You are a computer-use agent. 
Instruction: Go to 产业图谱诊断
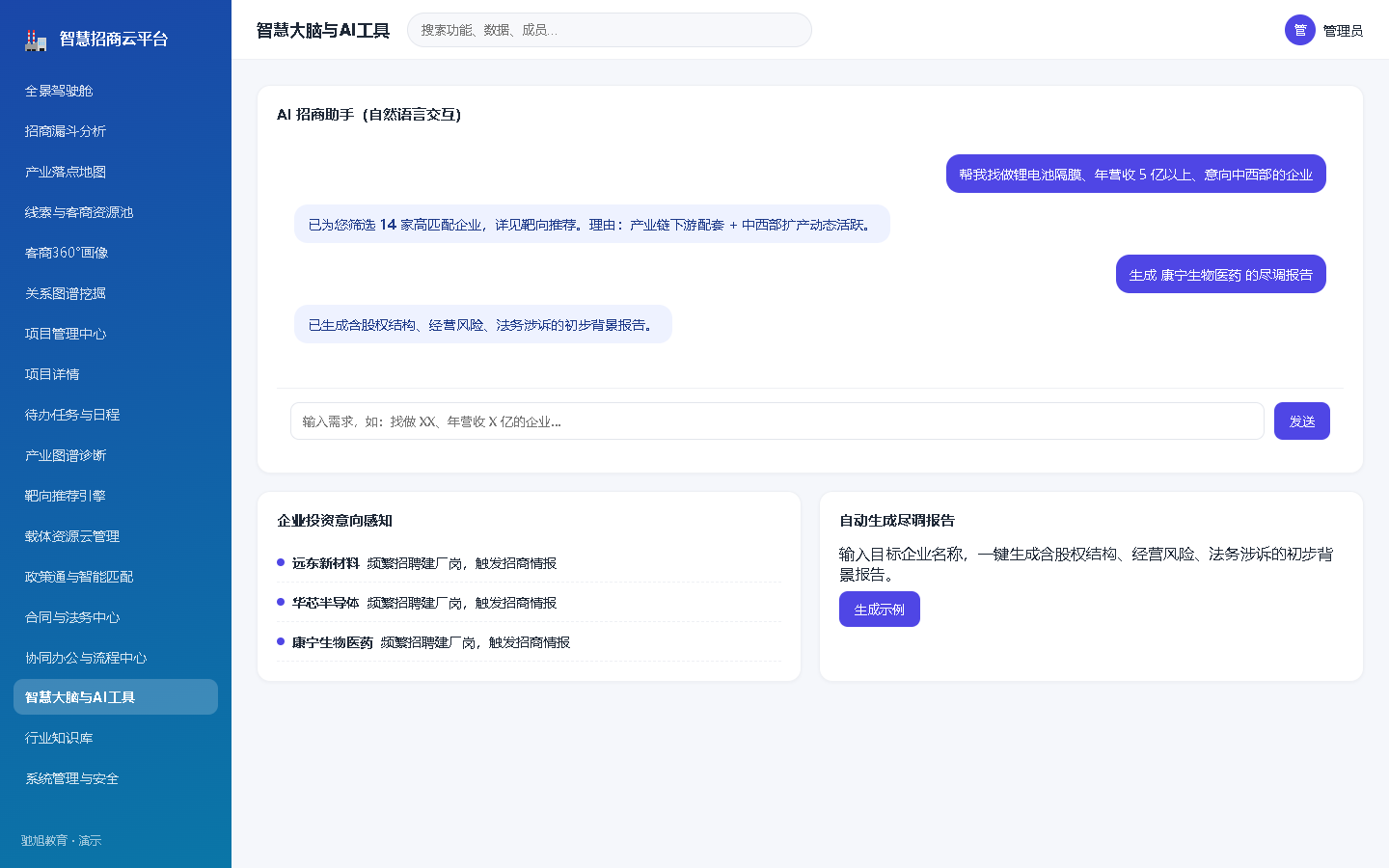pos(116,455)
